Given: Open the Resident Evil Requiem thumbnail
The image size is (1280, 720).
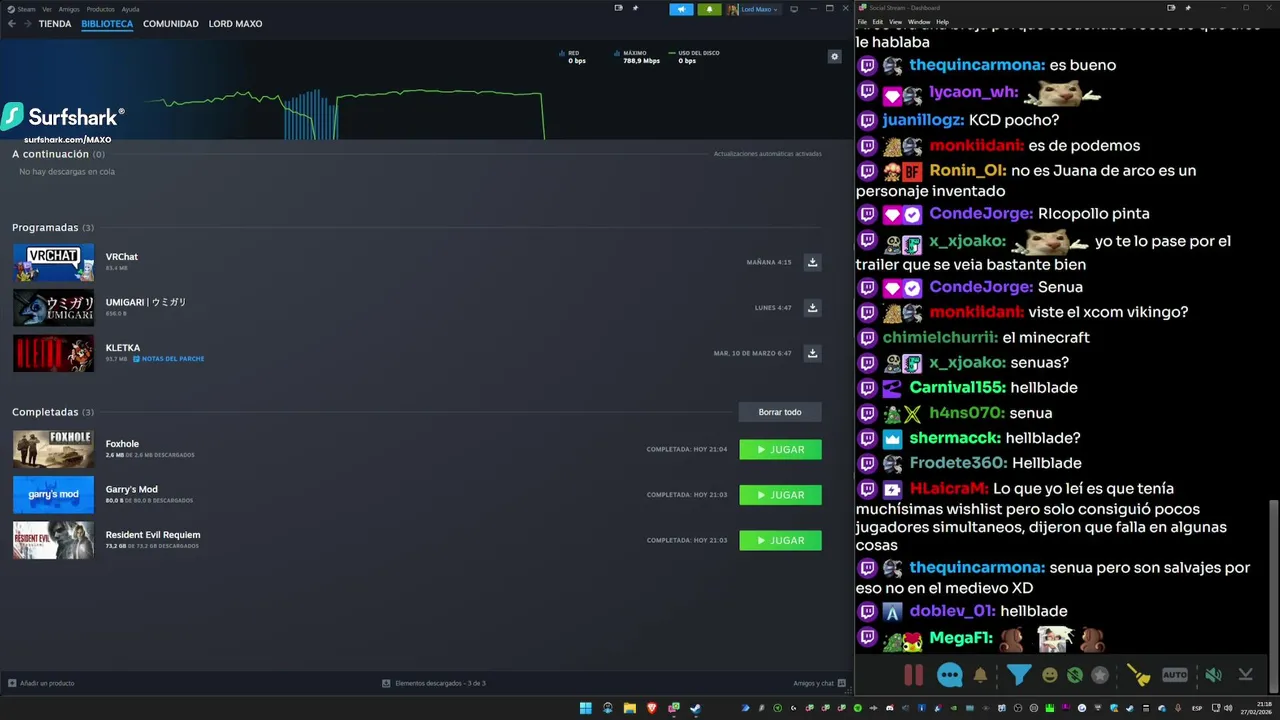Looking at the screenshot, I should click(53, 540).
